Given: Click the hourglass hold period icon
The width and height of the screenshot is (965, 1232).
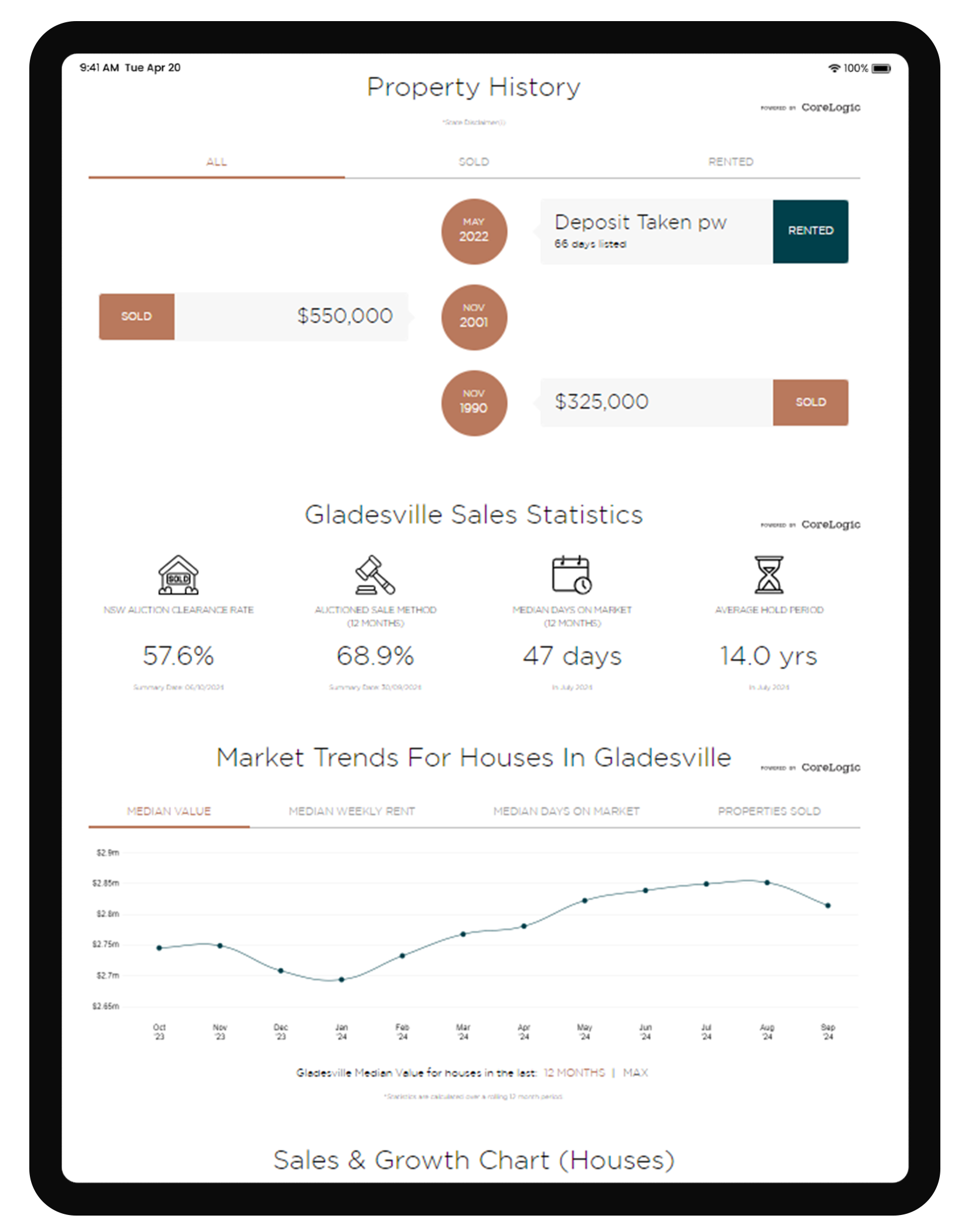Looking at the screenshot, I should (769, 575).
